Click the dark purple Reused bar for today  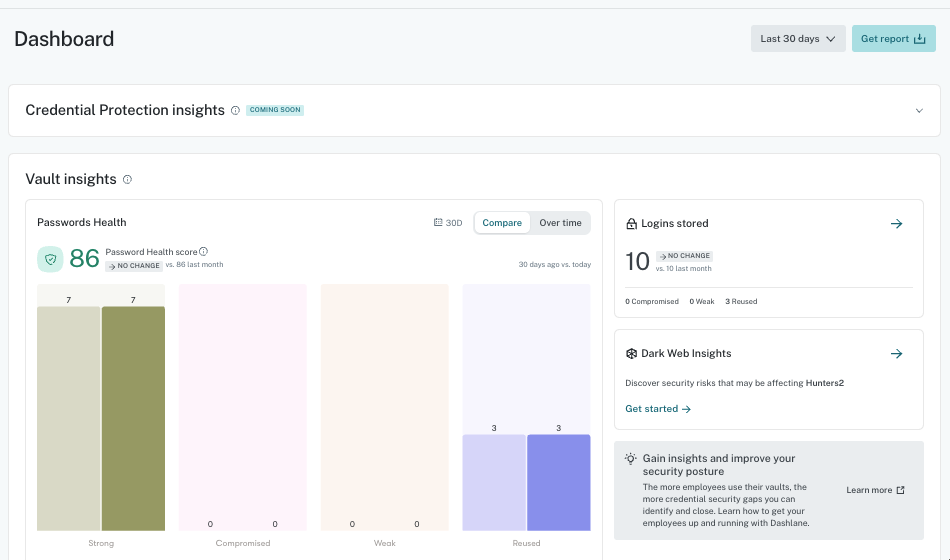[x=559, y=482]
